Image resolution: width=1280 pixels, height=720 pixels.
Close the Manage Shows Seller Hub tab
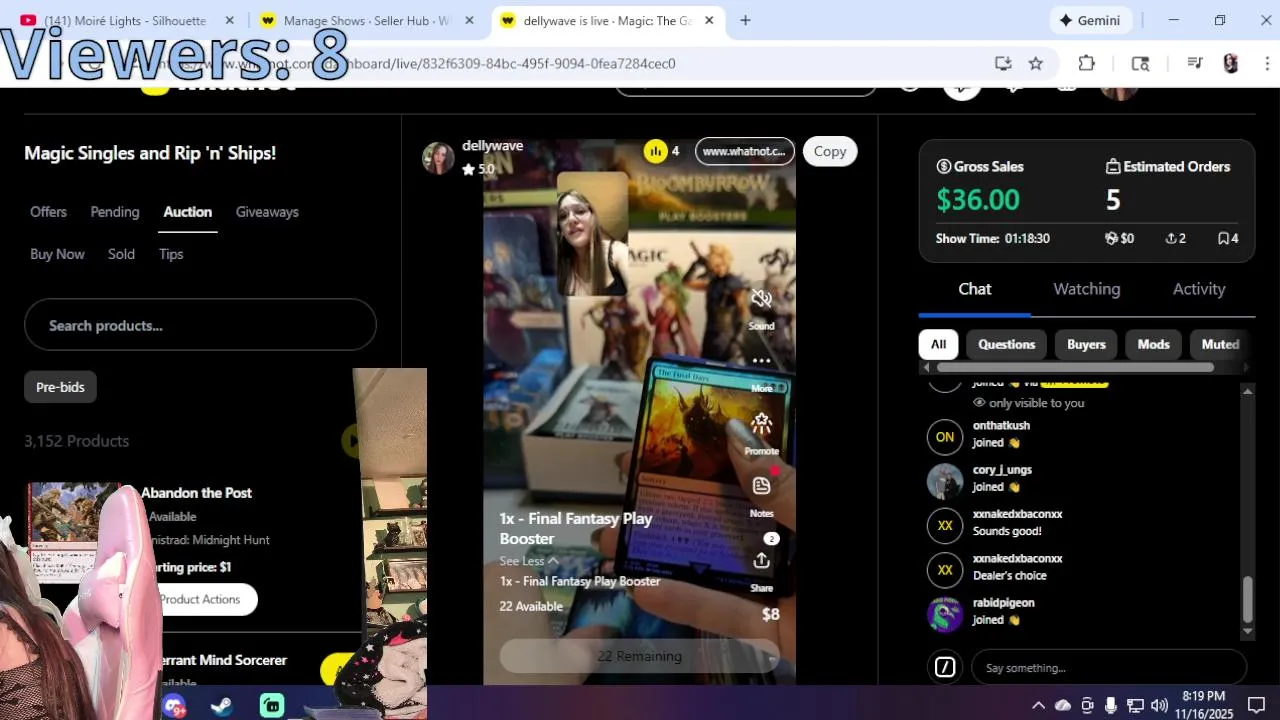[x=469, y=20]
